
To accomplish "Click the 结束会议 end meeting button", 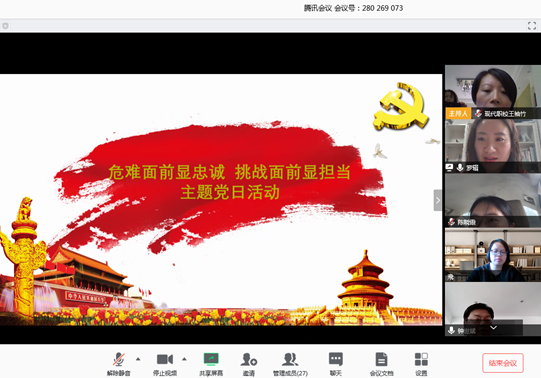I will click(x=503, y=363).
